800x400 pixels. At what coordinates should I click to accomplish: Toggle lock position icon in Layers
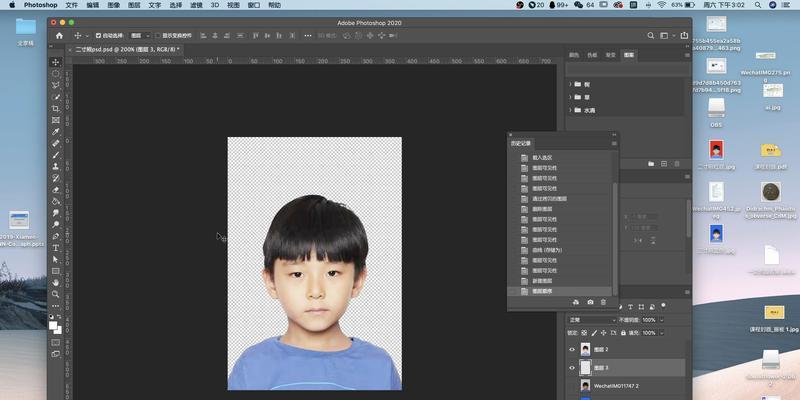pos(604,333)
